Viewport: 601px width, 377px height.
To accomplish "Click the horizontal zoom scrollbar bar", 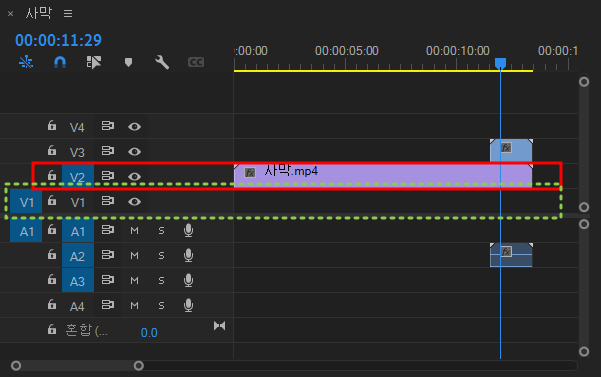I will 77,366.
